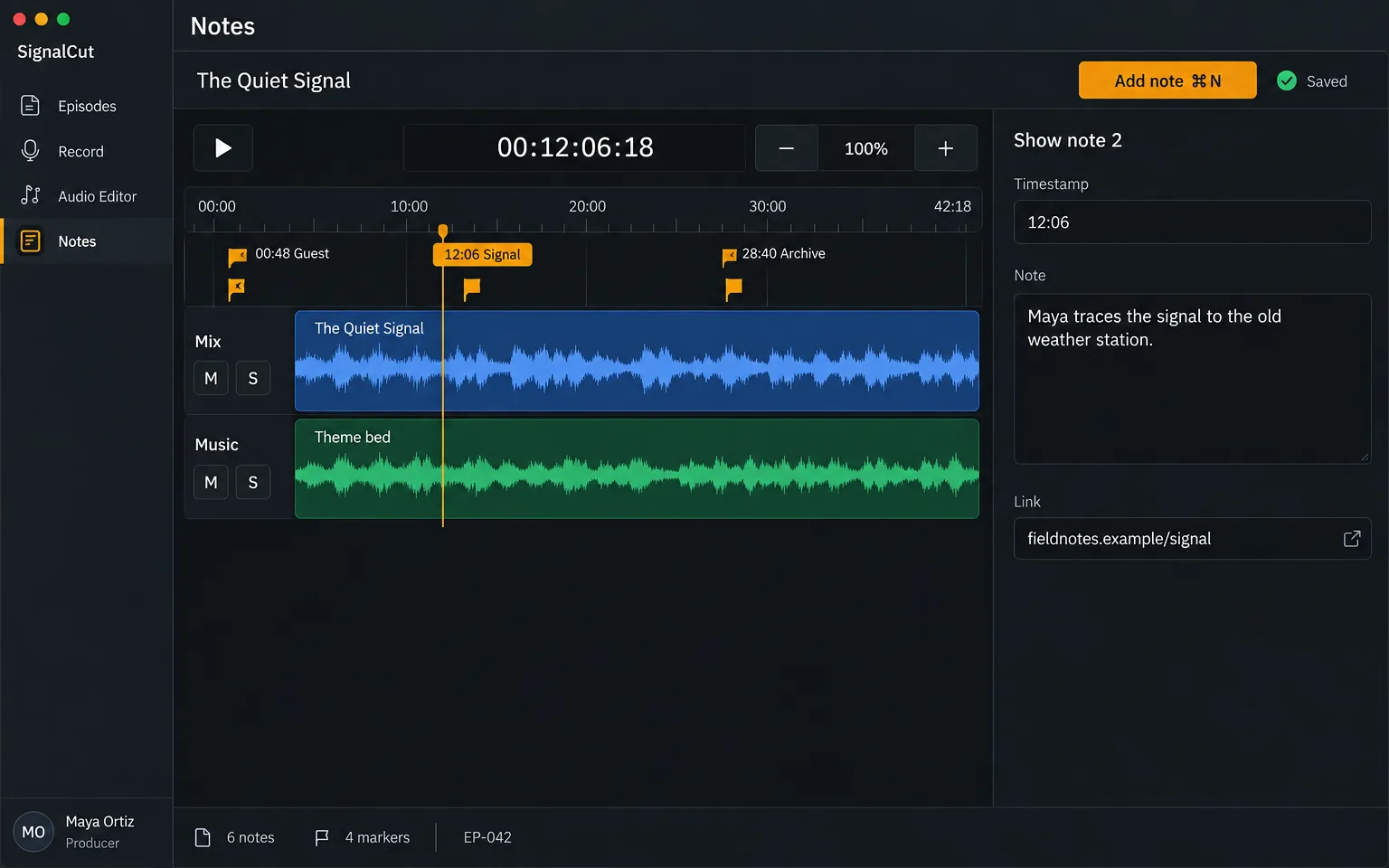Click the "Show note 2" panel heading

(x=1068, y=140)
